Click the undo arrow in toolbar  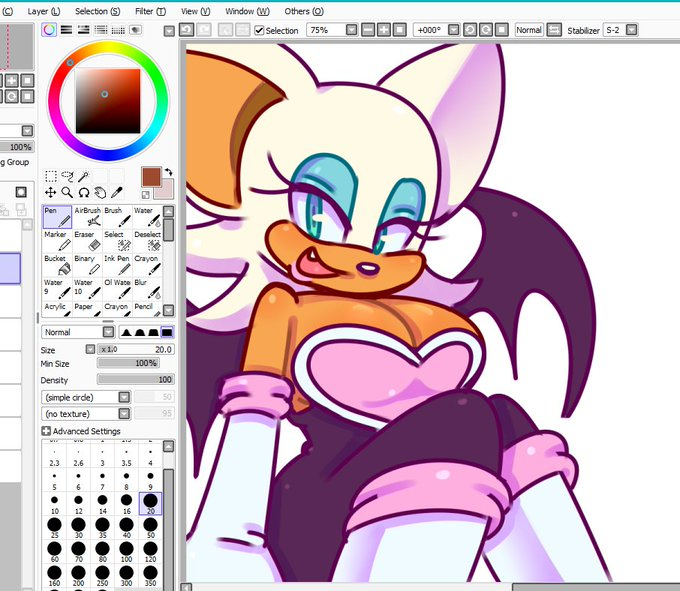pos(187,30)
